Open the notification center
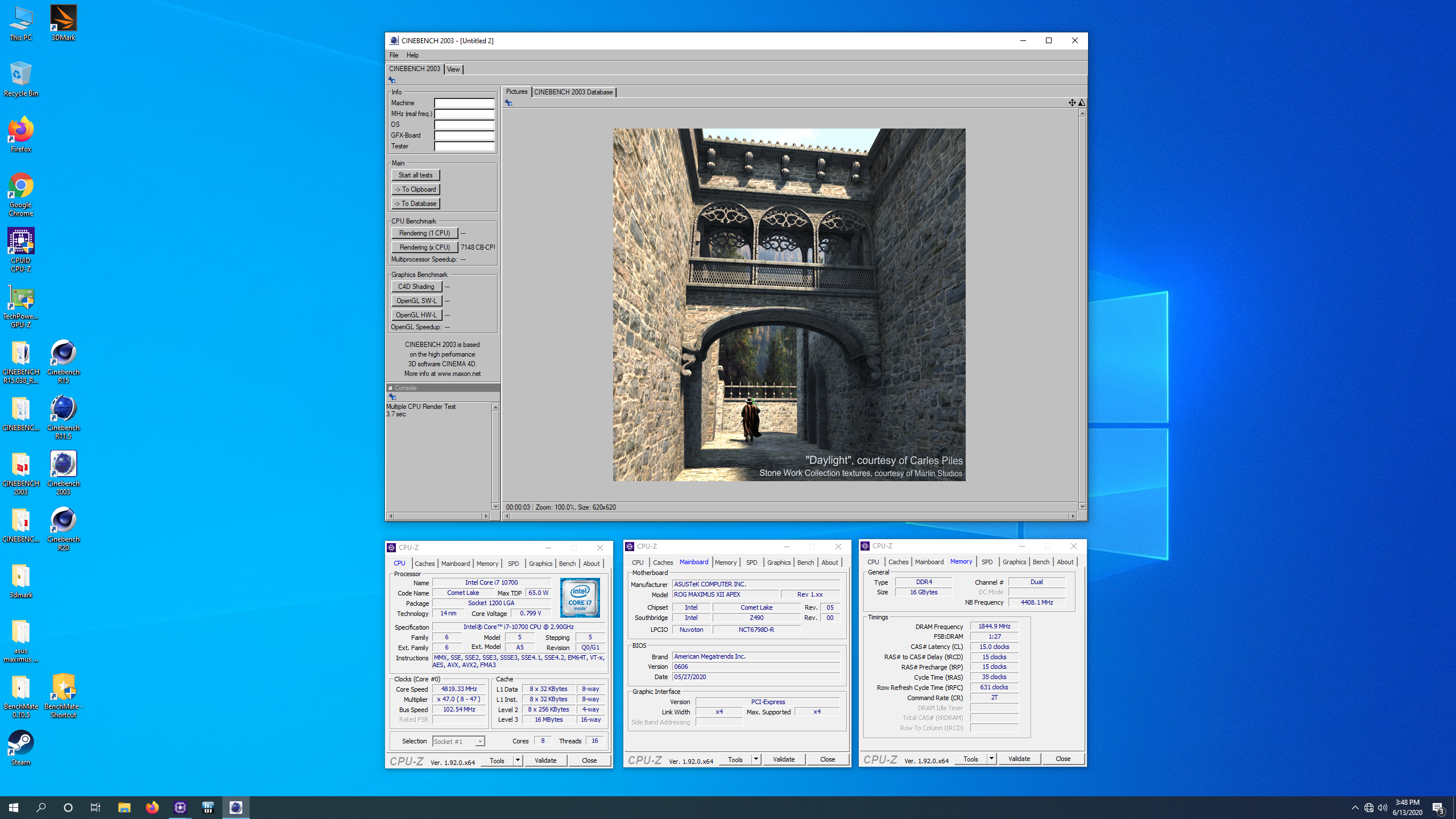Screen dimensions: 1456x819 click(x=1438, y=808)
